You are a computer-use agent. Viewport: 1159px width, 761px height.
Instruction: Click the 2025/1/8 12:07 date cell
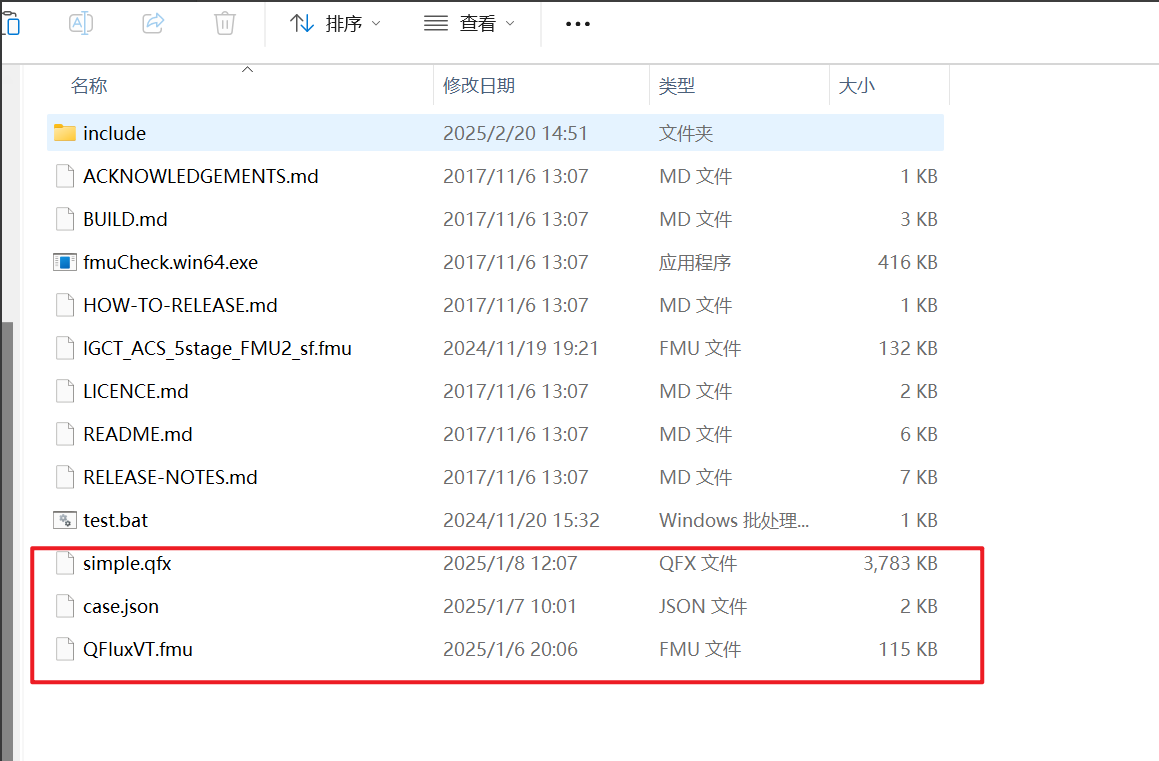coord(510,563)
